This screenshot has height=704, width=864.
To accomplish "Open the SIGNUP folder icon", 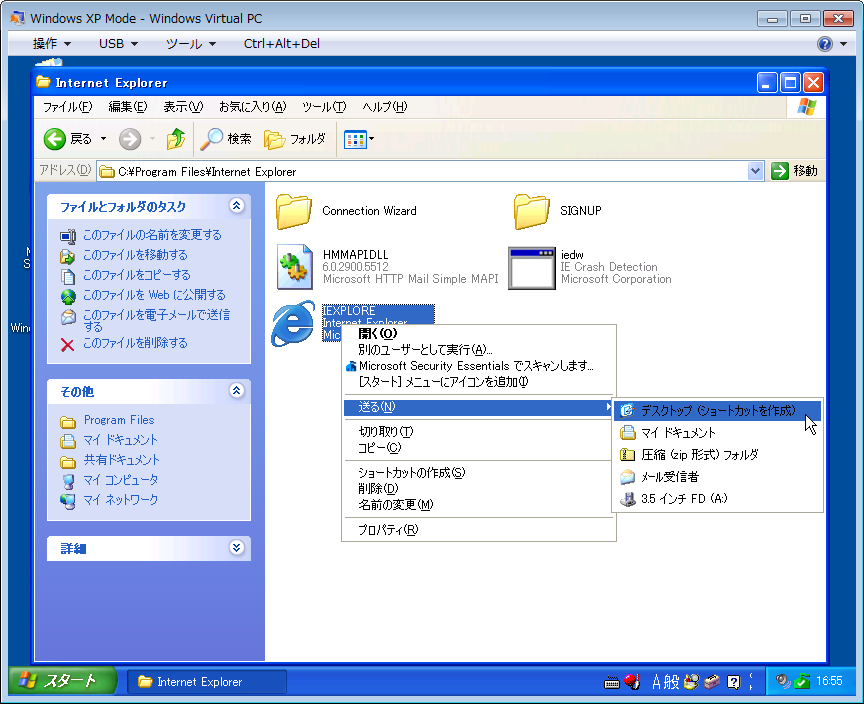I will point(532,211).
